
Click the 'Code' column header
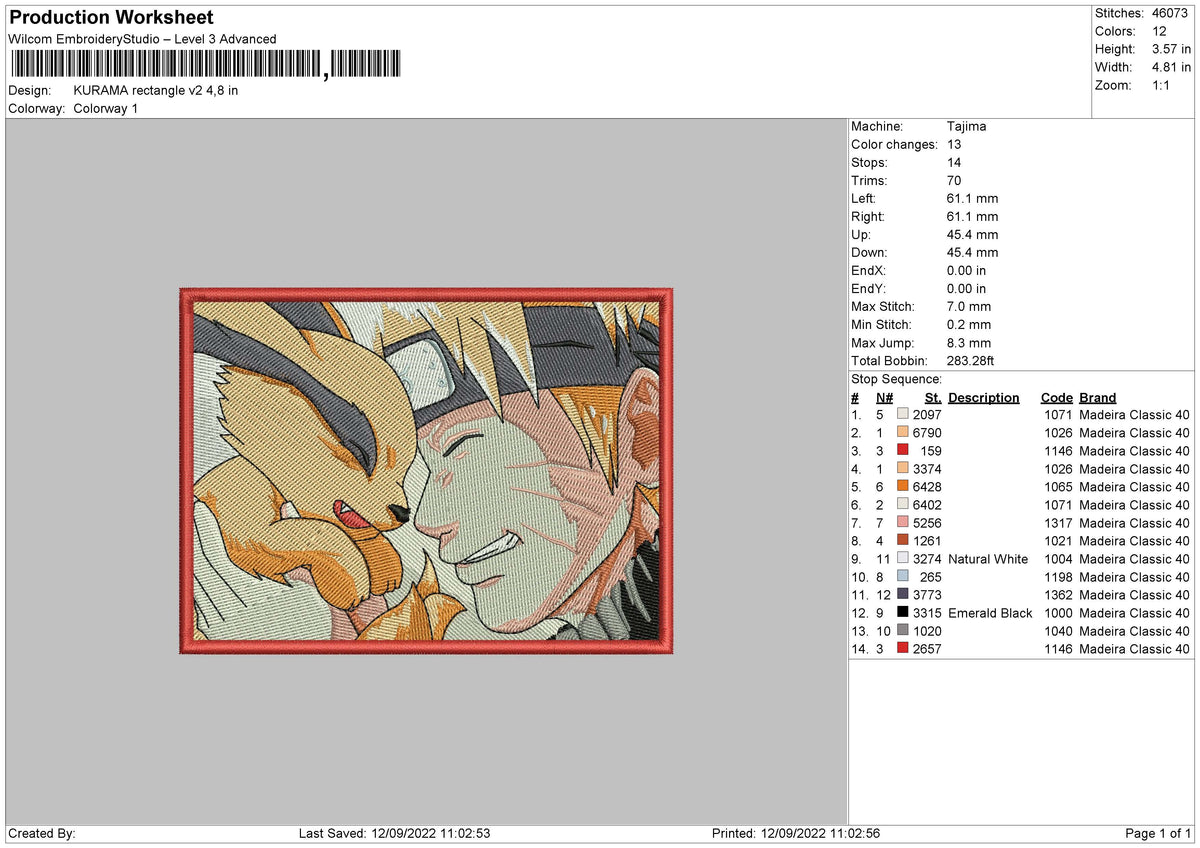(1056, 398)
